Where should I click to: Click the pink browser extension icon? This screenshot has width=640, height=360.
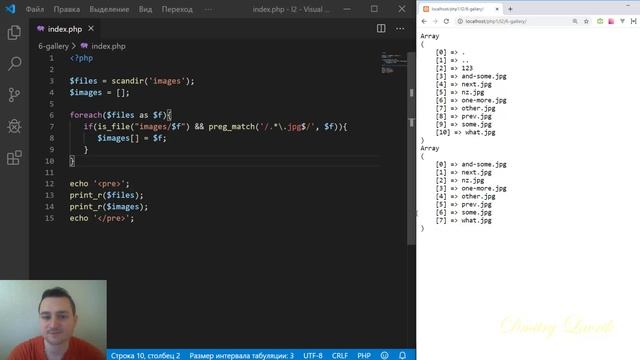coord(611,21)
